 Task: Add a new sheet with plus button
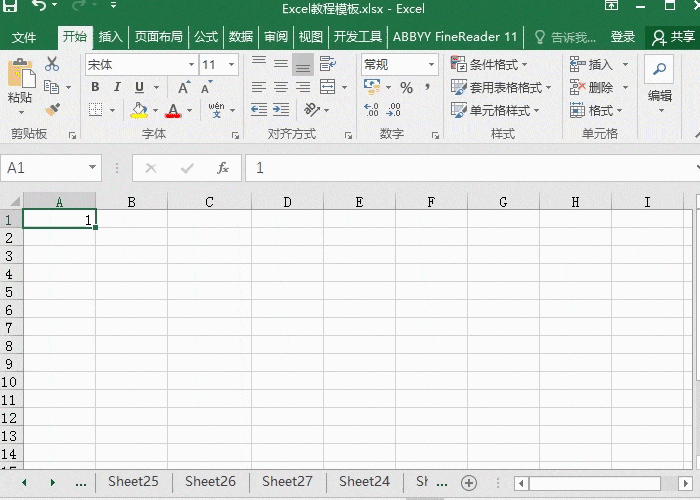(x=469, y=483)
